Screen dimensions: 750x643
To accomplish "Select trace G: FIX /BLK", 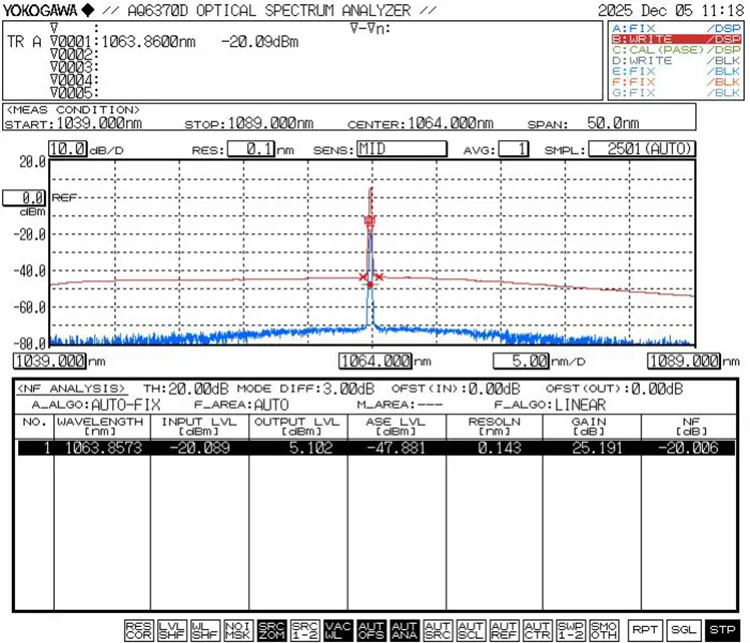I will [676, 93].
